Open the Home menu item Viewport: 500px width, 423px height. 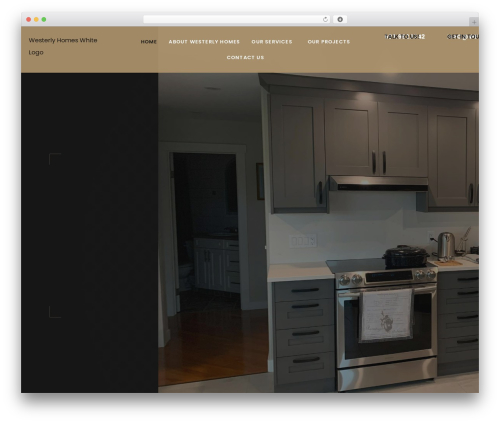149,42
